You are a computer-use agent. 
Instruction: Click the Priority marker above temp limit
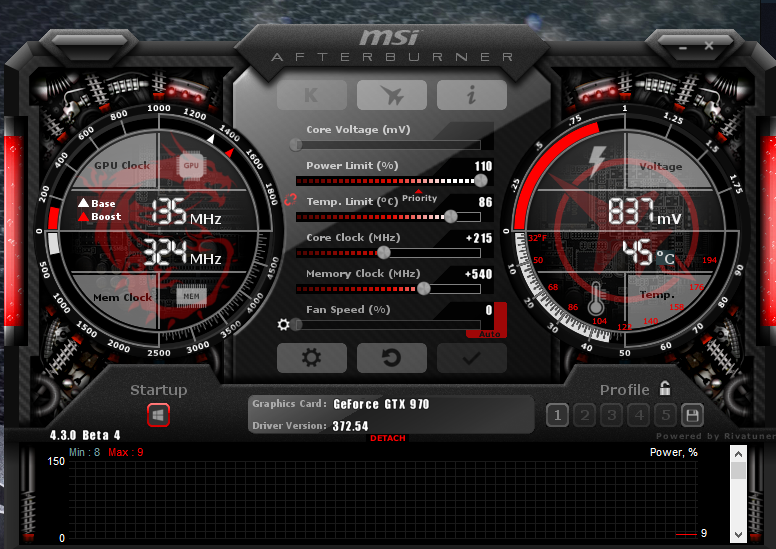(419, 197)
